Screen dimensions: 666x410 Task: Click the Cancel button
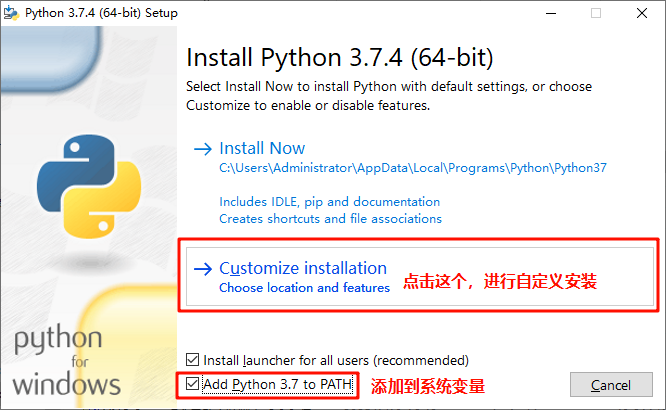click(x=611, y=385)
